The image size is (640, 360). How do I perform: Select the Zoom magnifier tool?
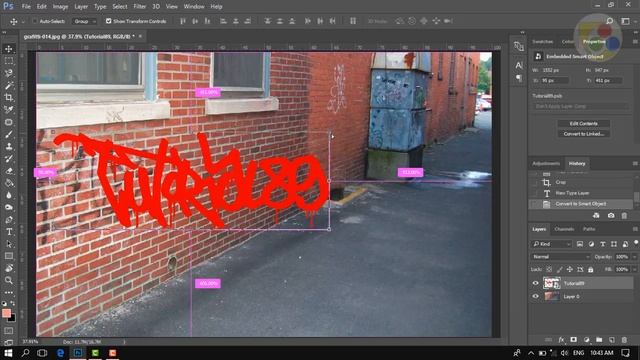(x=9, y=280)
